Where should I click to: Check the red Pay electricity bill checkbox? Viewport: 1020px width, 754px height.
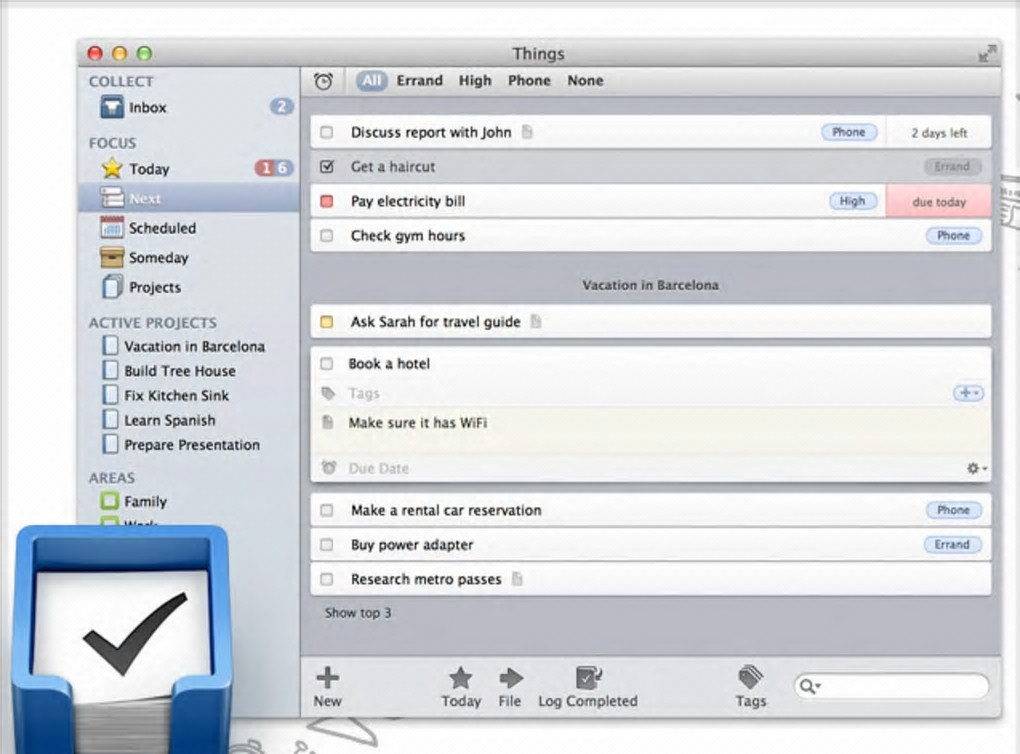tap(327, 202)
